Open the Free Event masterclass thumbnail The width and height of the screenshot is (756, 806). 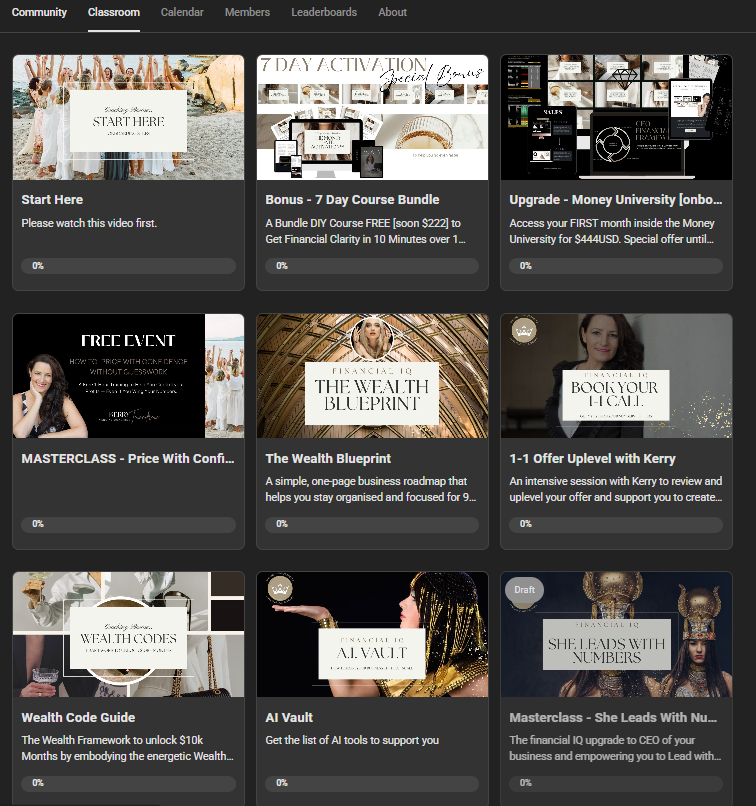(128, 376)
